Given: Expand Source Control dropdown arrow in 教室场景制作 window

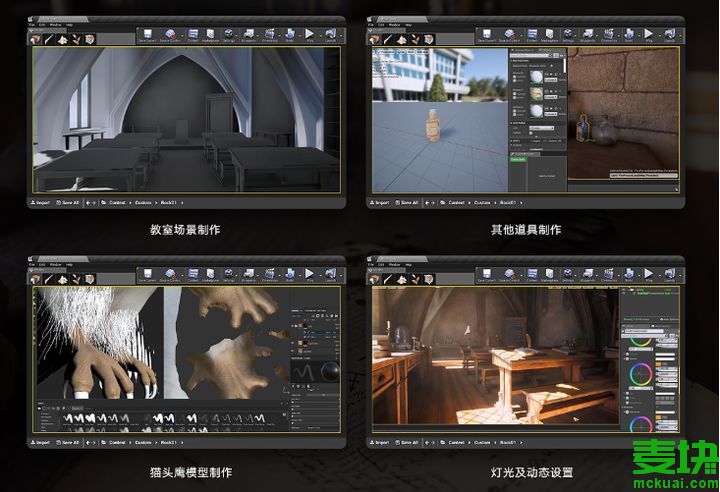Looking at the screenshot, I should (x=181, y=36).
